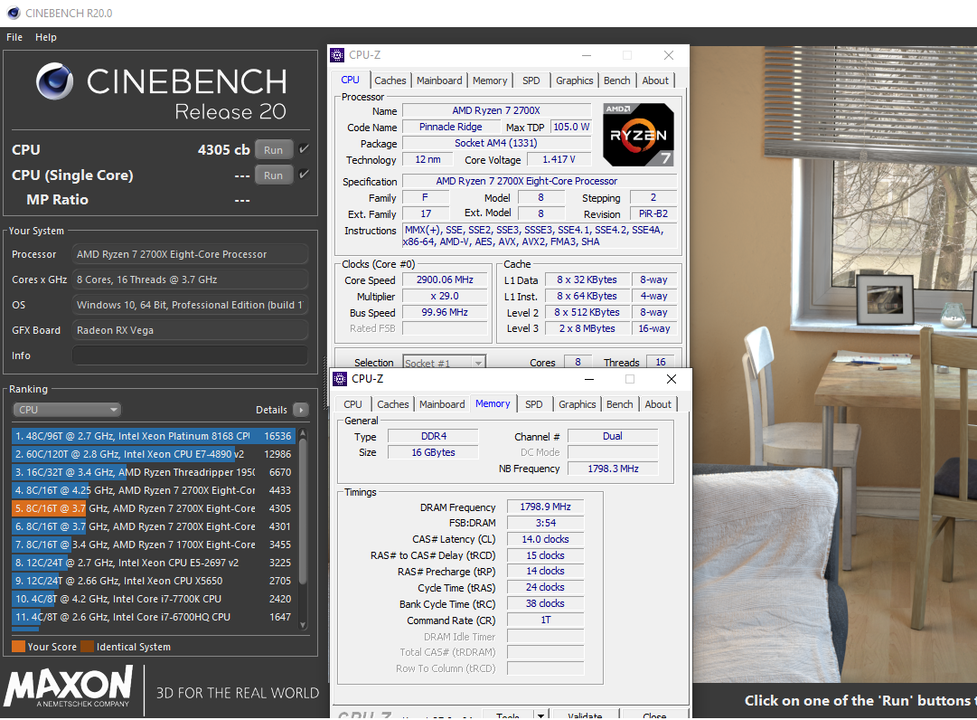Open About tab in upper CPU-Z window
The image size is (977, 720).
[655, 80]
